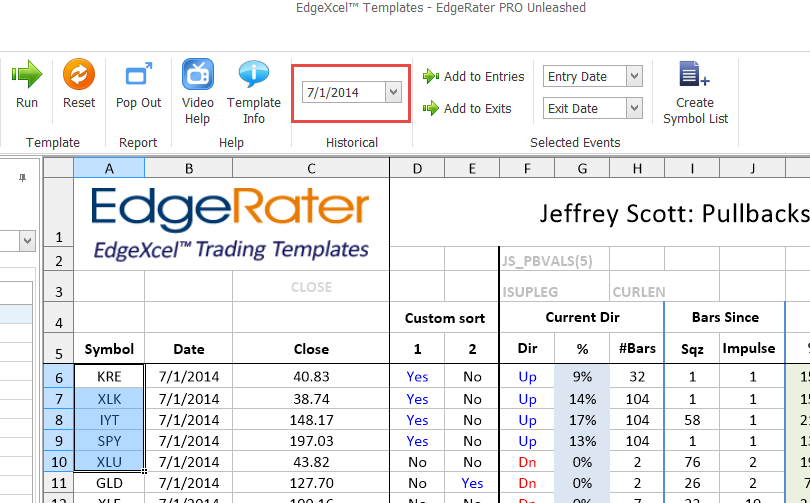Open the Entry Date dropdown

pyautogui.click(x=634, y=76)
